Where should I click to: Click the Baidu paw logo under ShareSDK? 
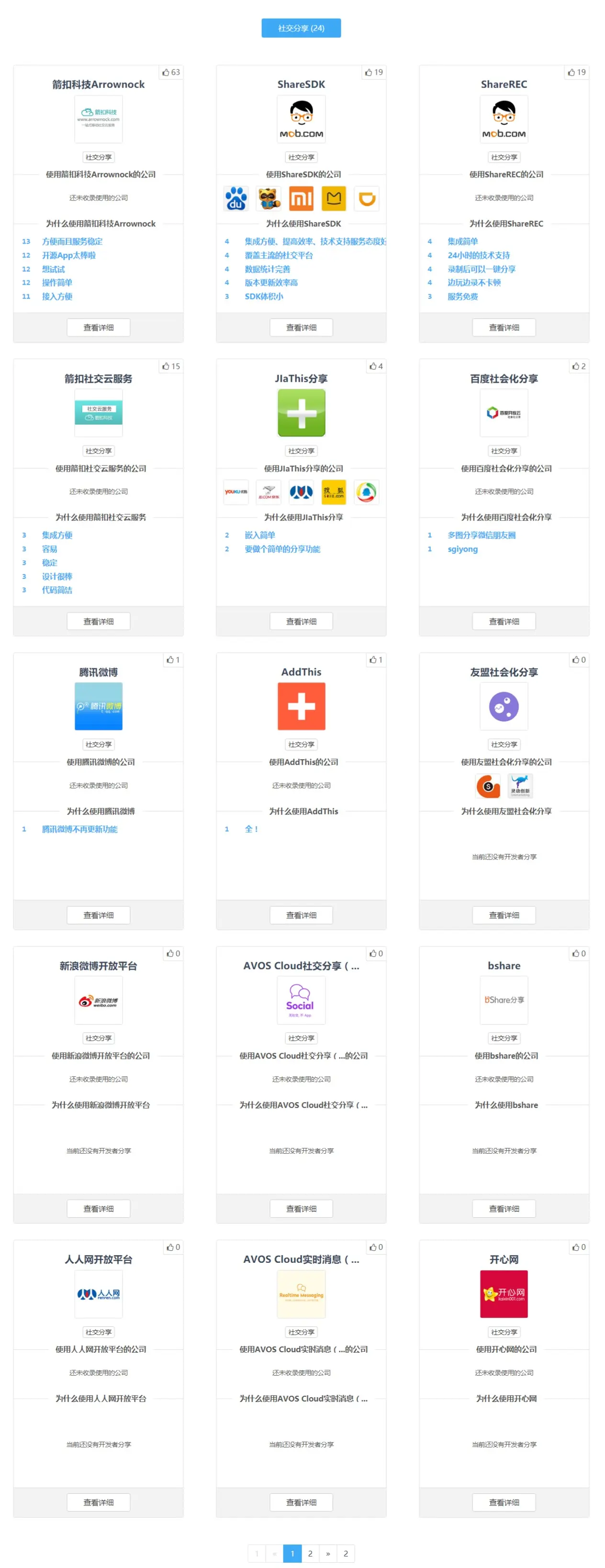(x=236, y=199)
